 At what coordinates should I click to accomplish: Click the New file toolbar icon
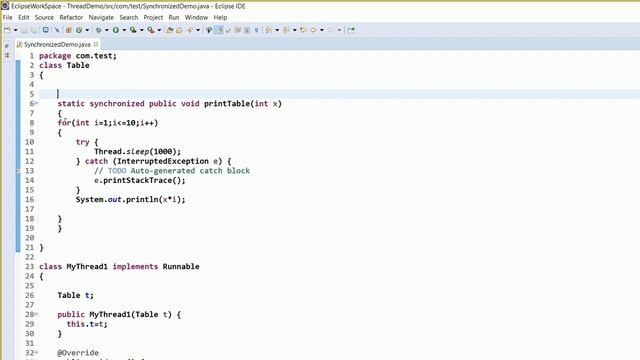[x=7, y=30]
